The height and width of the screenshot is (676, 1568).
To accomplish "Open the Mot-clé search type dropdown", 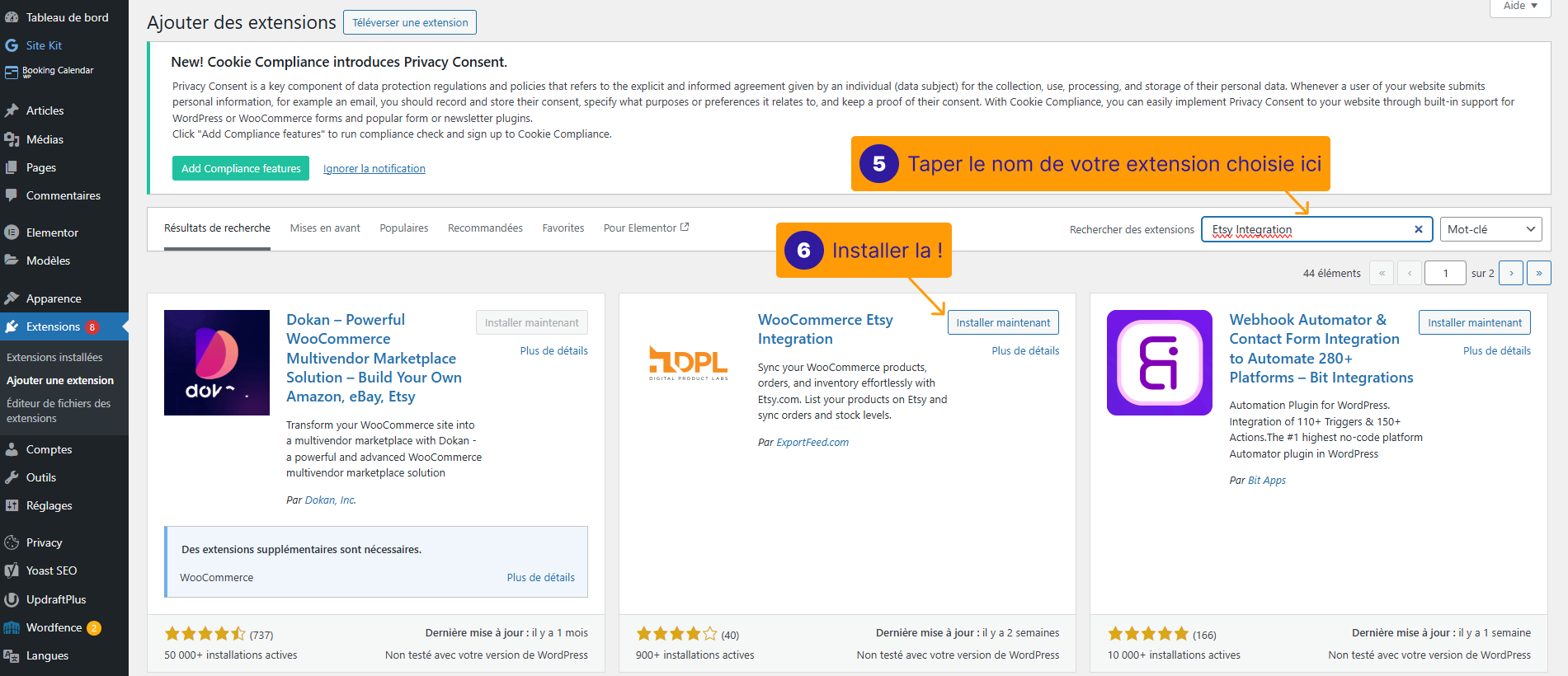I will point(1491,229).
